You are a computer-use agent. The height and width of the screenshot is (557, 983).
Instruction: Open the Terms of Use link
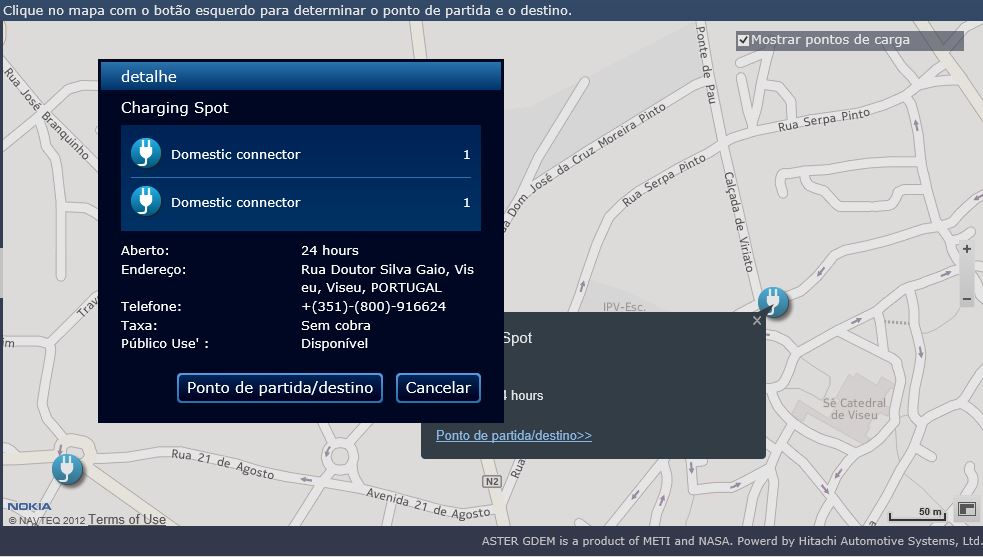click(127, 519)
